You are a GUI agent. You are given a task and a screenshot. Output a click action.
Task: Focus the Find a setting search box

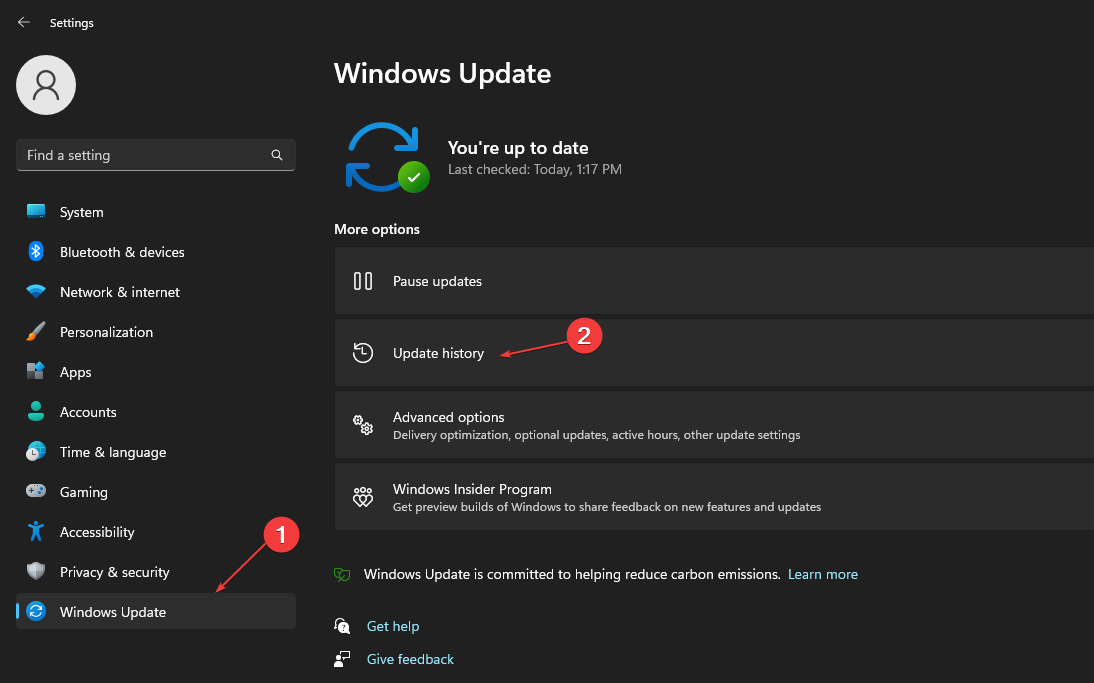point(156,155)
